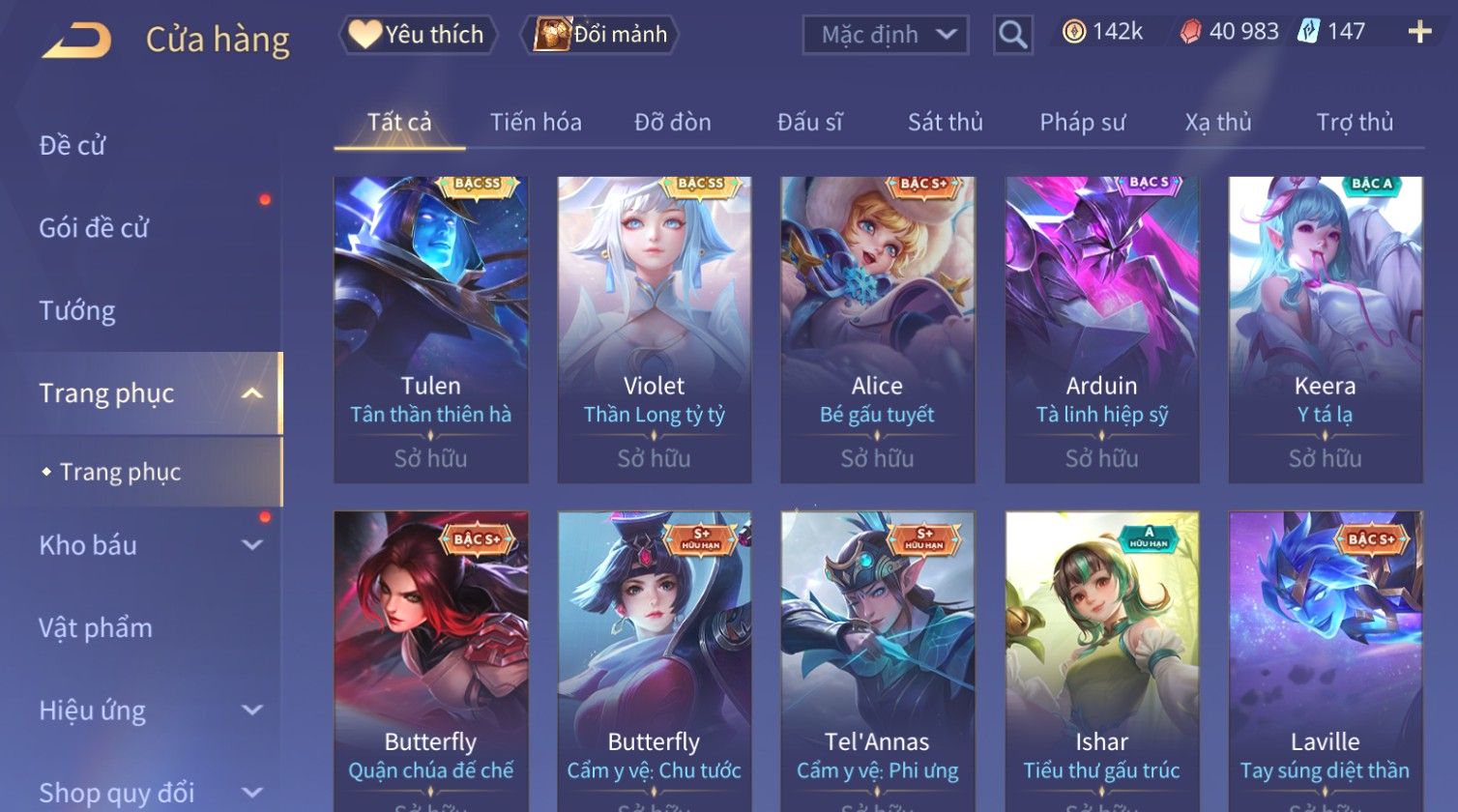Expand the Hiệu ứng sidebar section

tap(251, 710)
